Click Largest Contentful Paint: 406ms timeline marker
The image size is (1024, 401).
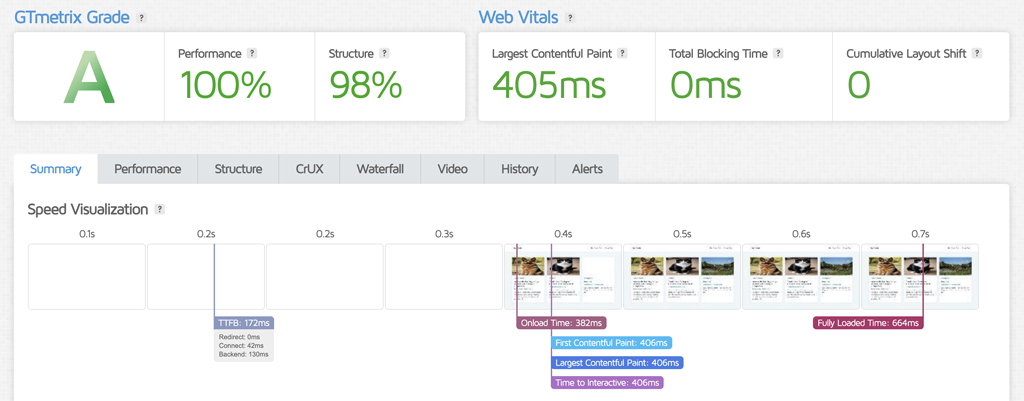(617, 362)
